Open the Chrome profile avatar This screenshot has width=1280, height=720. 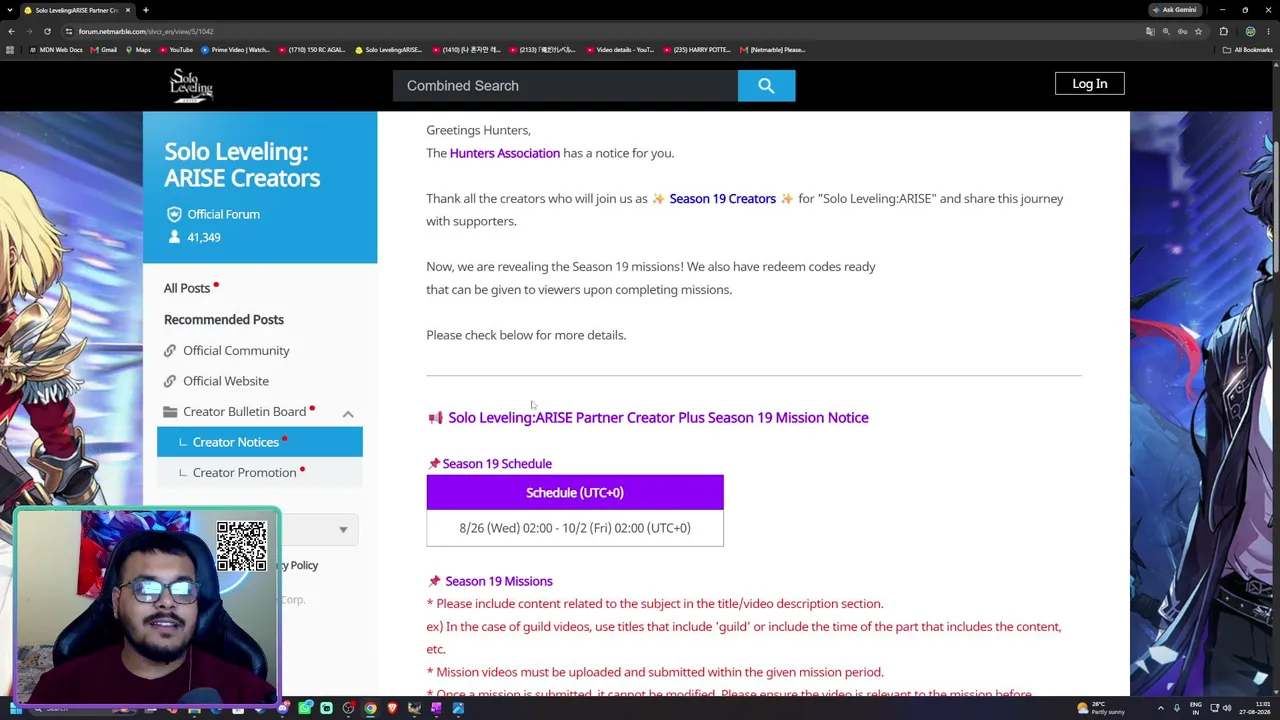pyautogui.click(x=1250, y=31)
